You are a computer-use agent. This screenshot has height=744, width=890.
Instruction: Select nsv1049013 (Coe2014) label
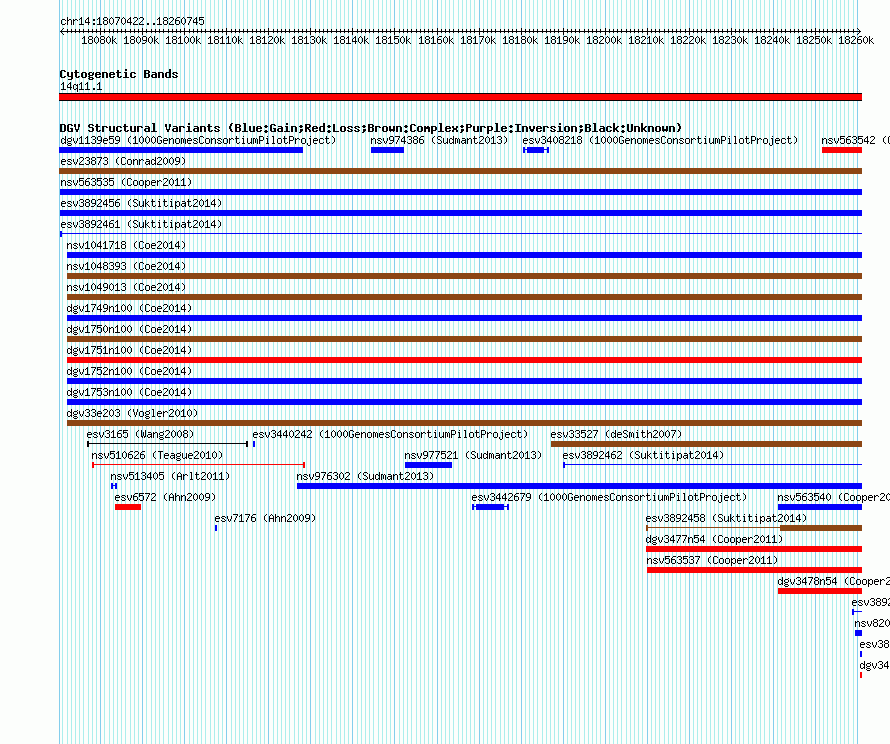pos(126,287)
